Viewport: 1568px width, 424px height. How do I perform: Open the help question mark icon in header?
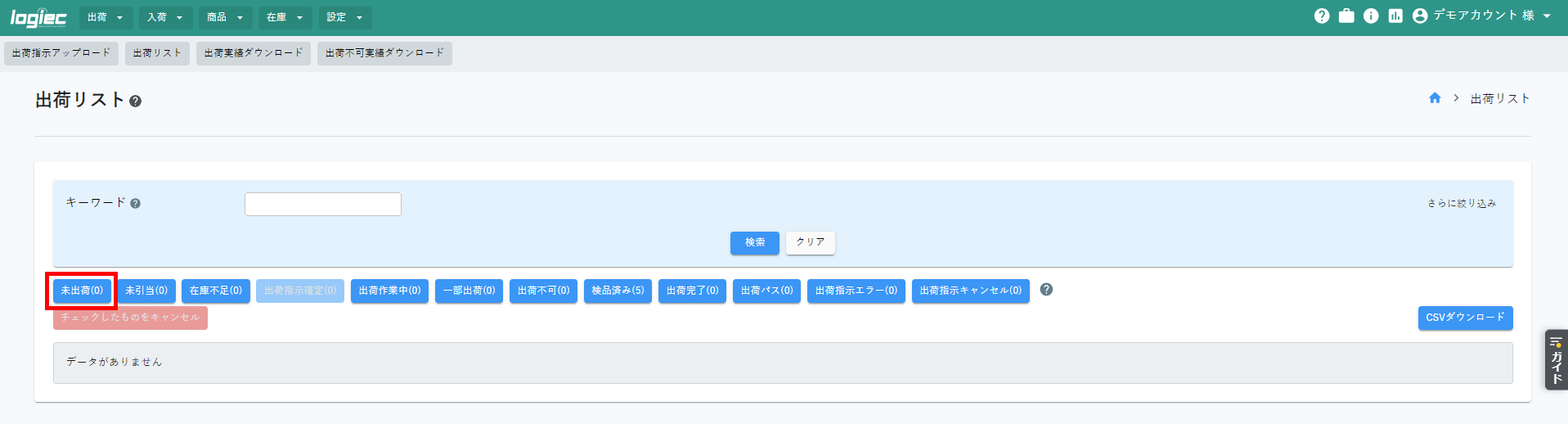click(x=1321, y=16)
